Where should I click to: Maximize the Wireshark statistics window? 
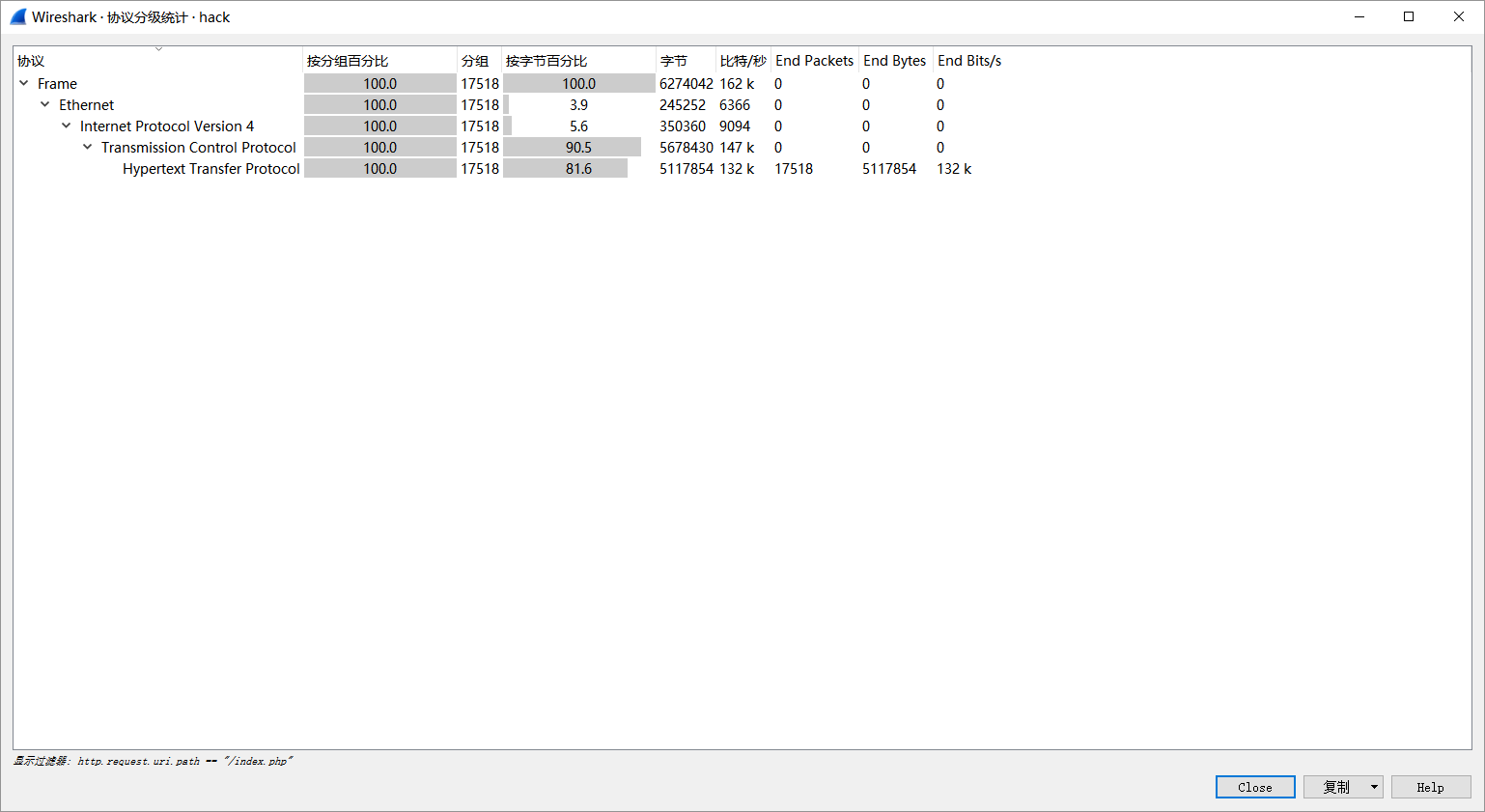pyautogui.click(x=1409, y=16)
